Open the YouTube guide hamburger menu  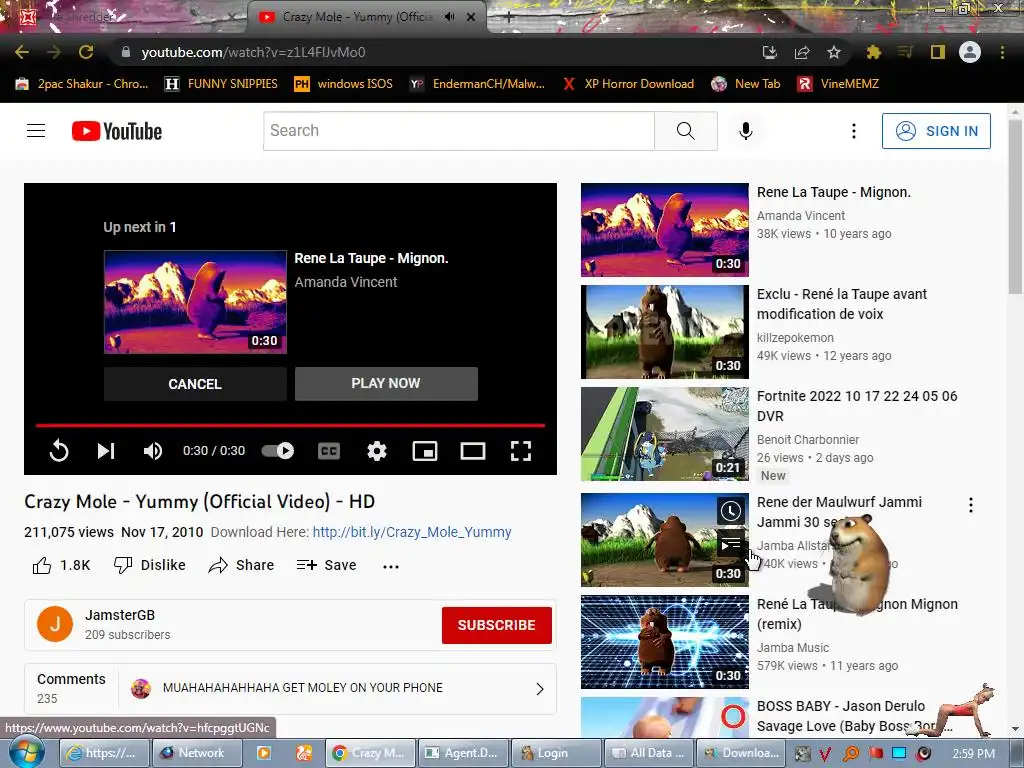(x=36, y=131)
